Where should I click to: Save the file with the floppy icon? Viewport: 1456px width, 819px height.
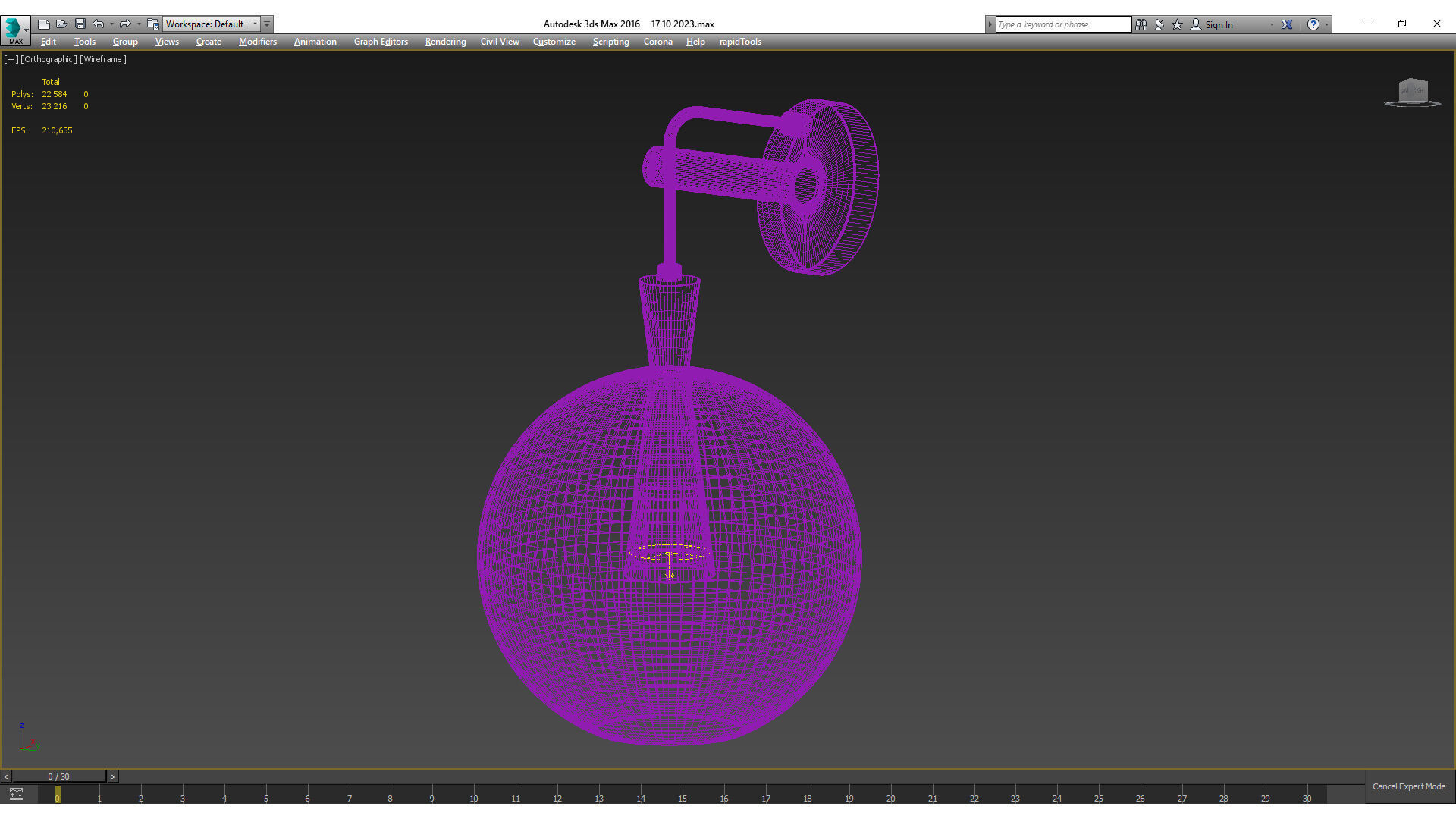pyautogui.click(x=80, y=24)
